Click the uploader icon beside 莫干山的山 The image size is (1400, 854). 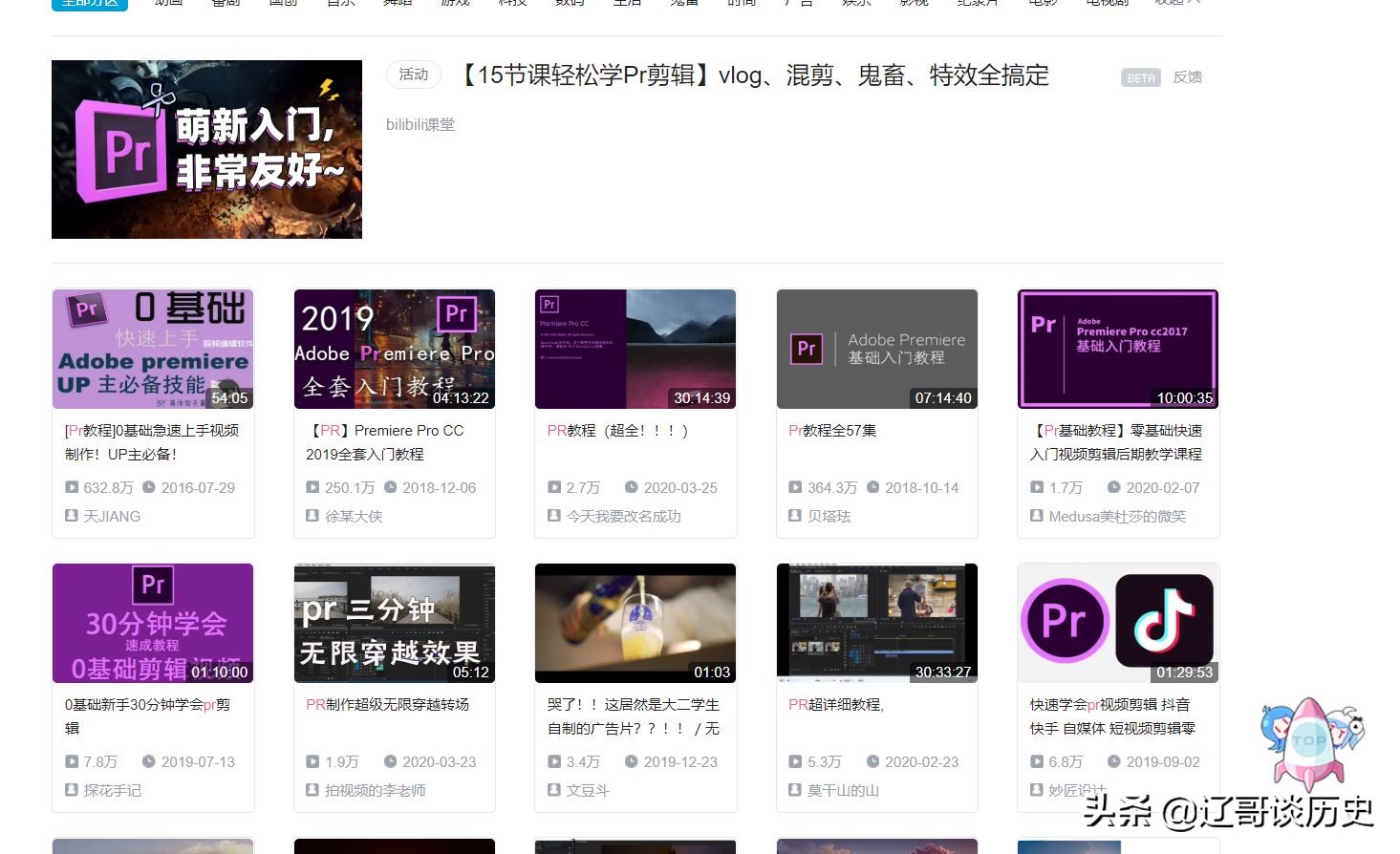click(795, 790)
